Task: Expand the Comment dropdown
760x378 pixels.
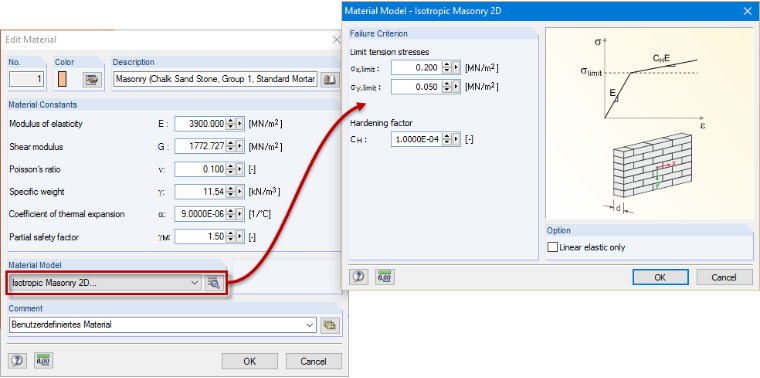Action: pyautogui.click(x=310, y=325)
